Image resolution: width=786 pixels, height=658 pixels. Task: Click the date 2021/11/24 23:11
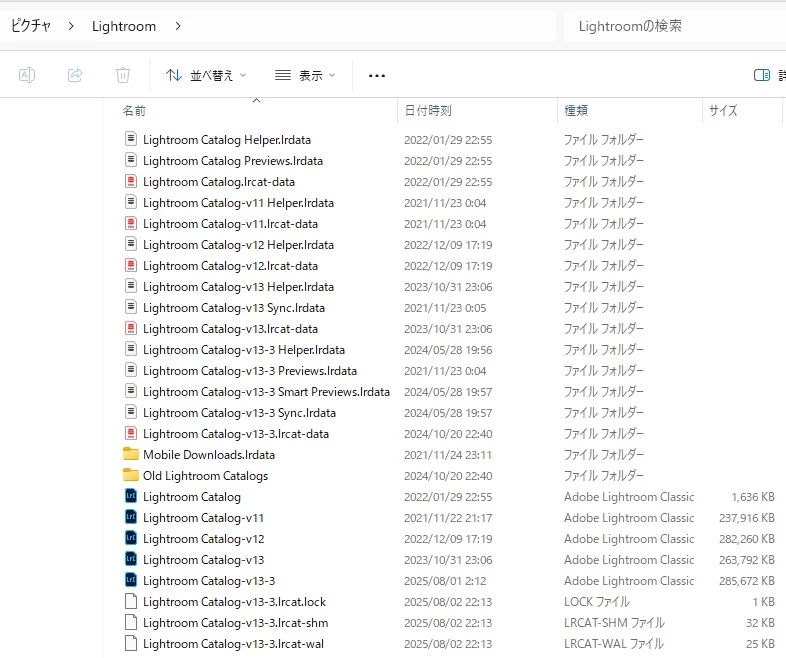coord(448,455)
